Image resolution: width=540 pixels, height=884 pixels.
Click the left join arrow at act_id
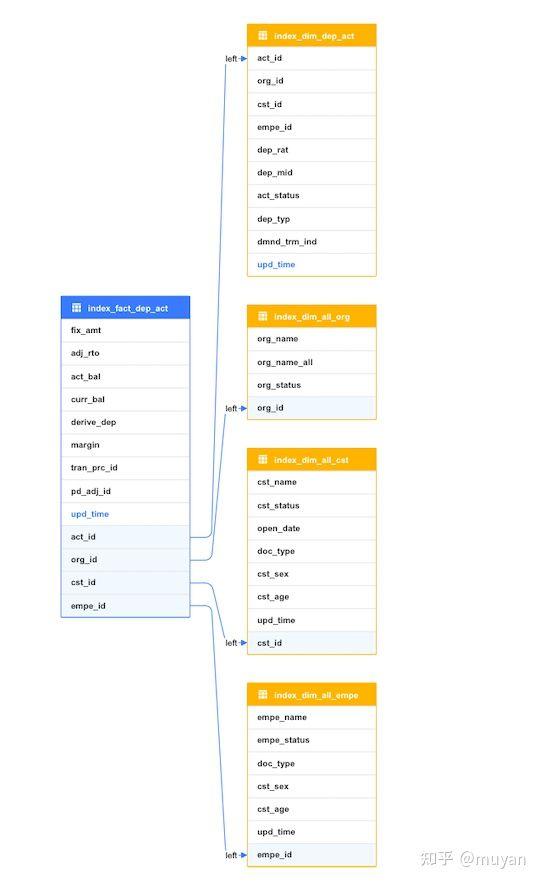tap(243, 59)
